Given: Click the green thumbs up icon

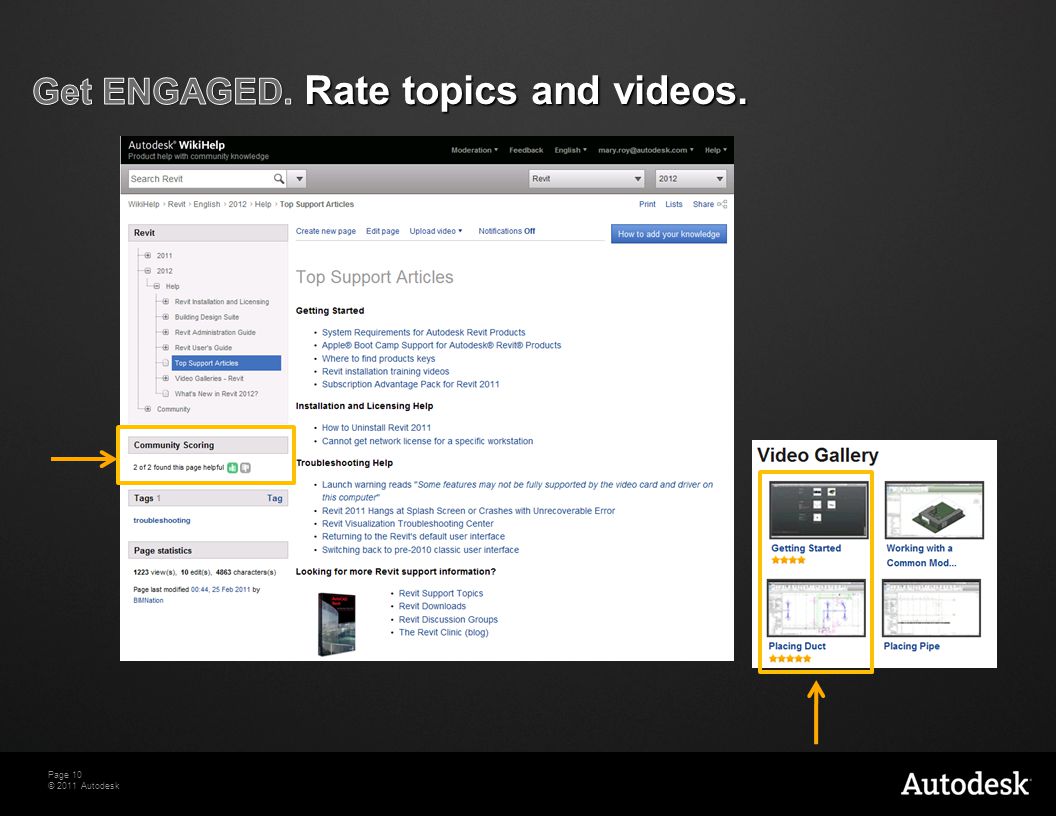Looking at the screenshot, I should click(232, 467).
